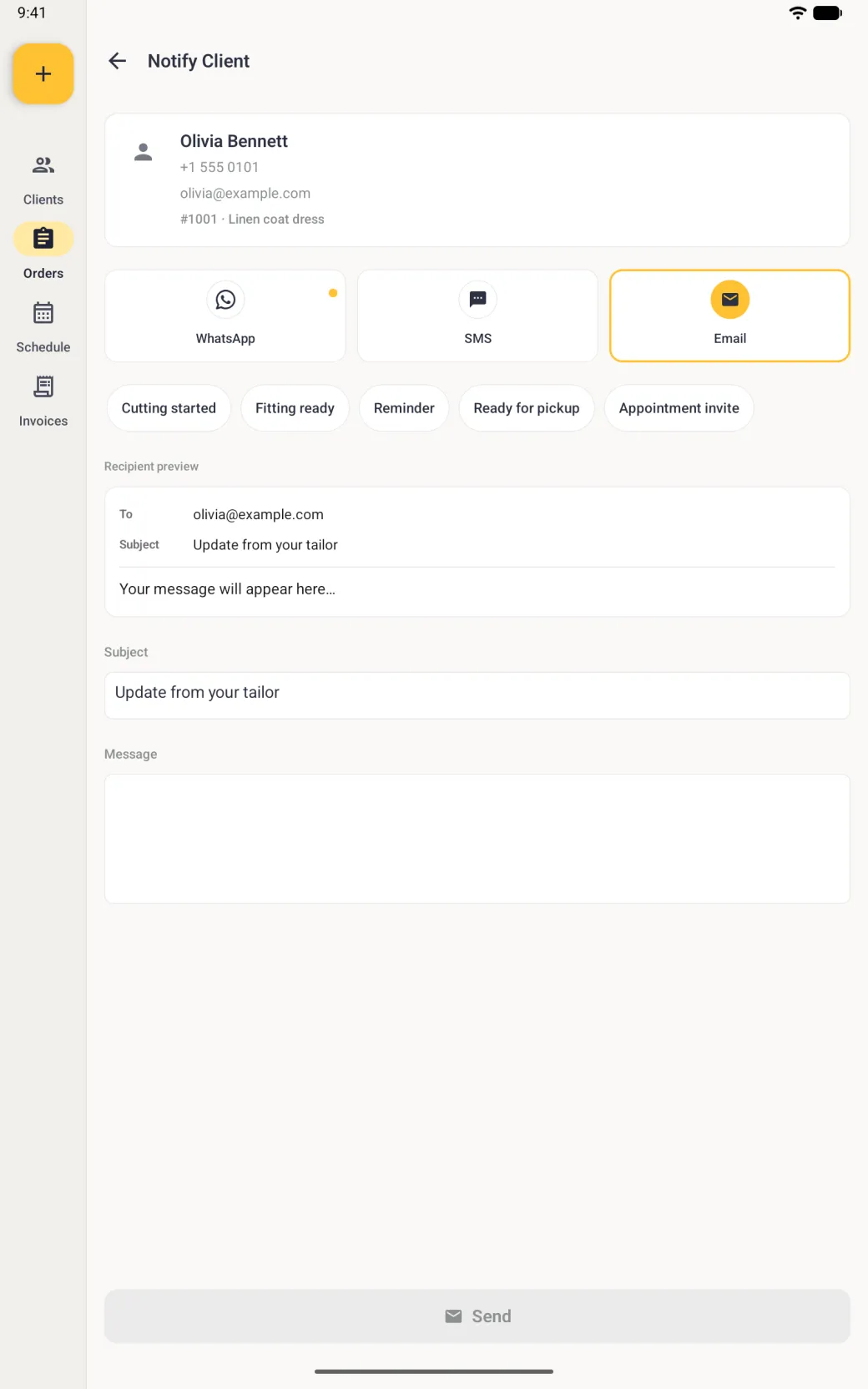Select the Orders clipboard icon
This screenshot has width=868, height=1389.
pos(43,239)
